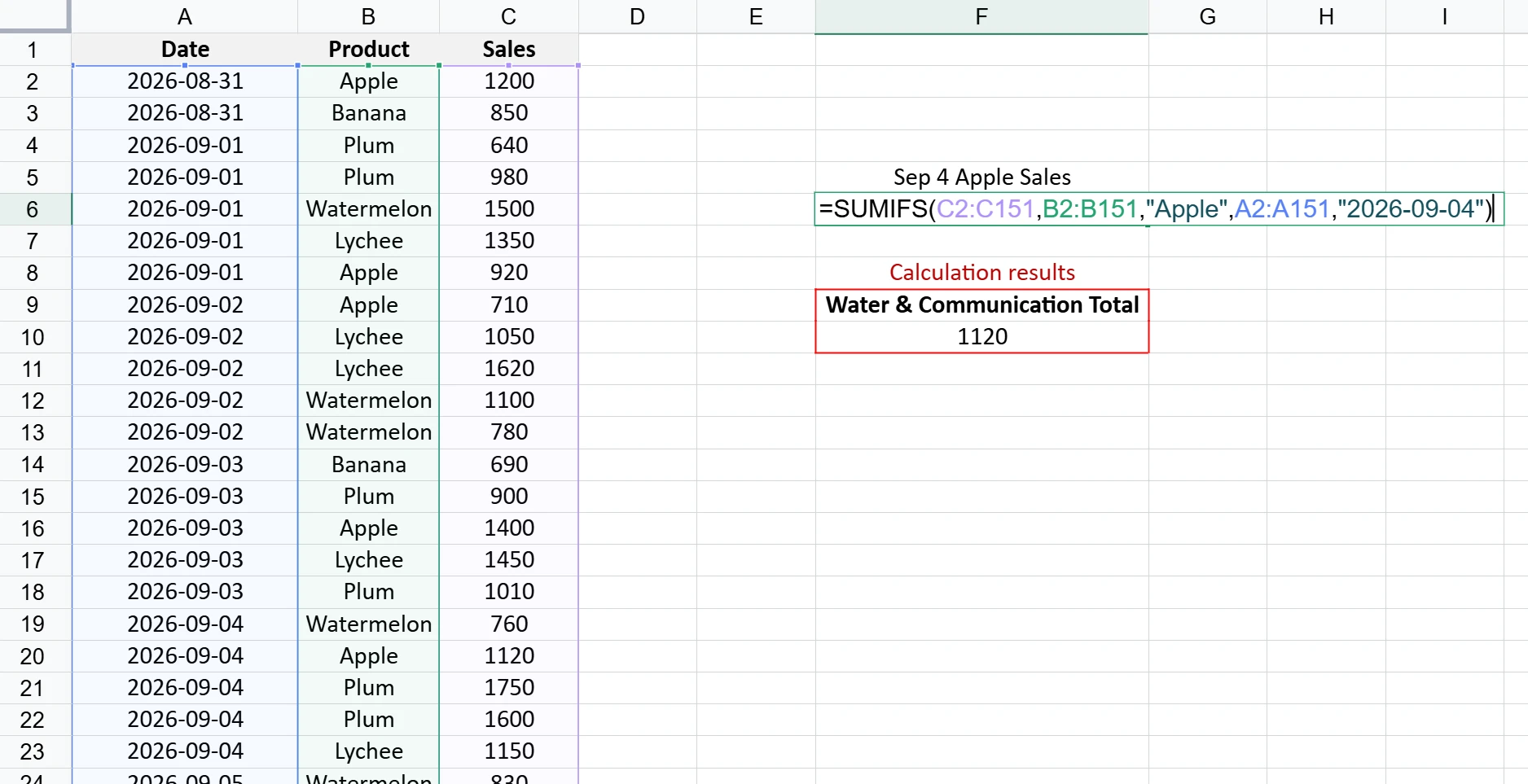This screenshot has width=1528, height=784.
Task: Select column F header
Action: 981,16
